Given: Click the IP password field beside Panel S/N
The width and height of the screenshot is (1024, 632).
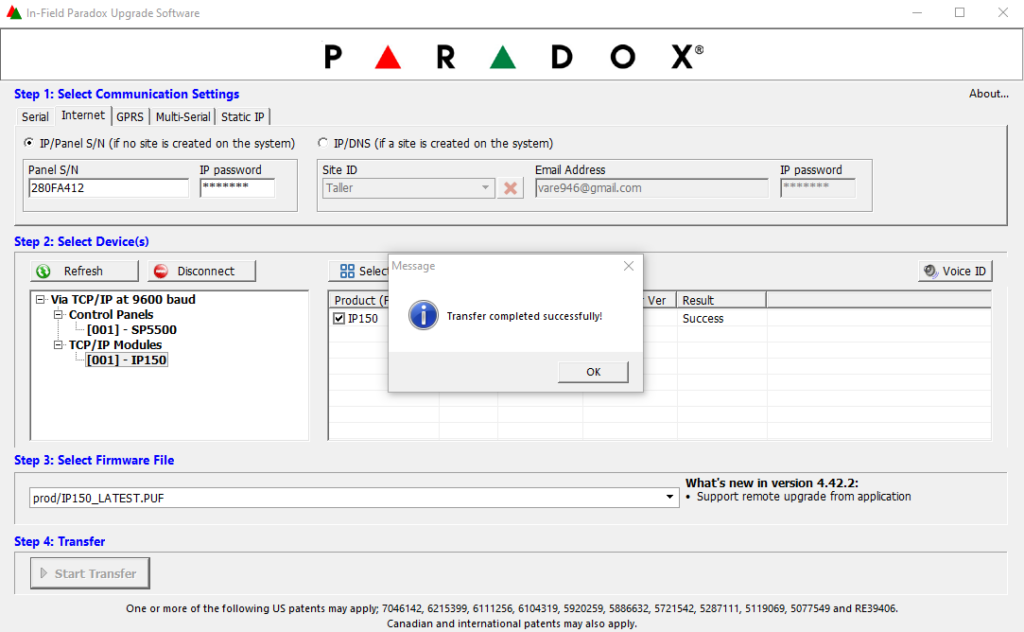Looking at the screenshot, I should tap(237, 188).
